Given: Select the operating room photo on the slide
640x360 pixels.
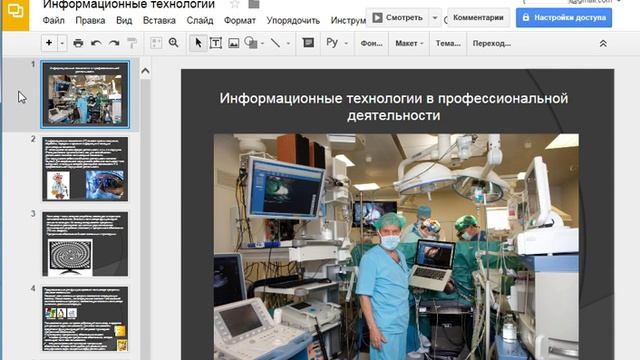Looking at the screenshot, I should point(396,247).
